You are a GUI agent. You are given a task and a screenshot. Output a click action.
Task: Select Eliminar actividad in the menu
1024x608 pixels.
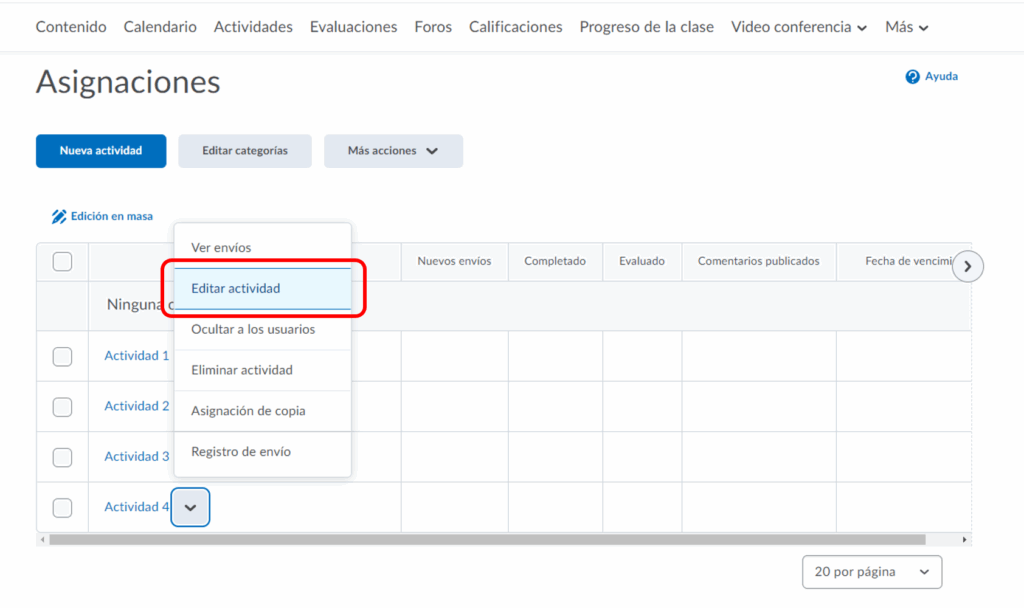(x=242, y=370)
